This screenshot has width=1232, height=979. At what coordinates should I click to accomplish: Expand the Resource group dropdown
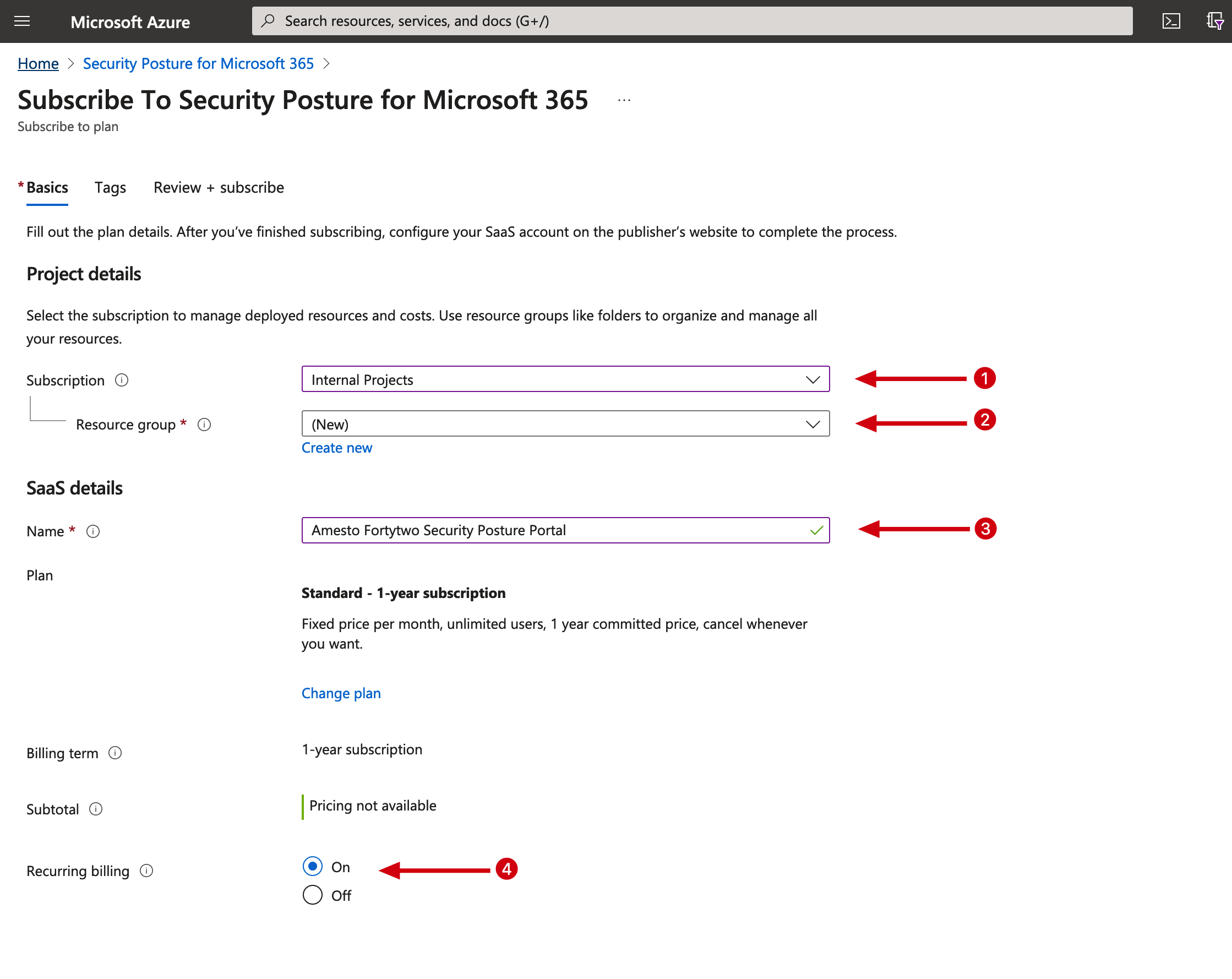pos(565,424)
